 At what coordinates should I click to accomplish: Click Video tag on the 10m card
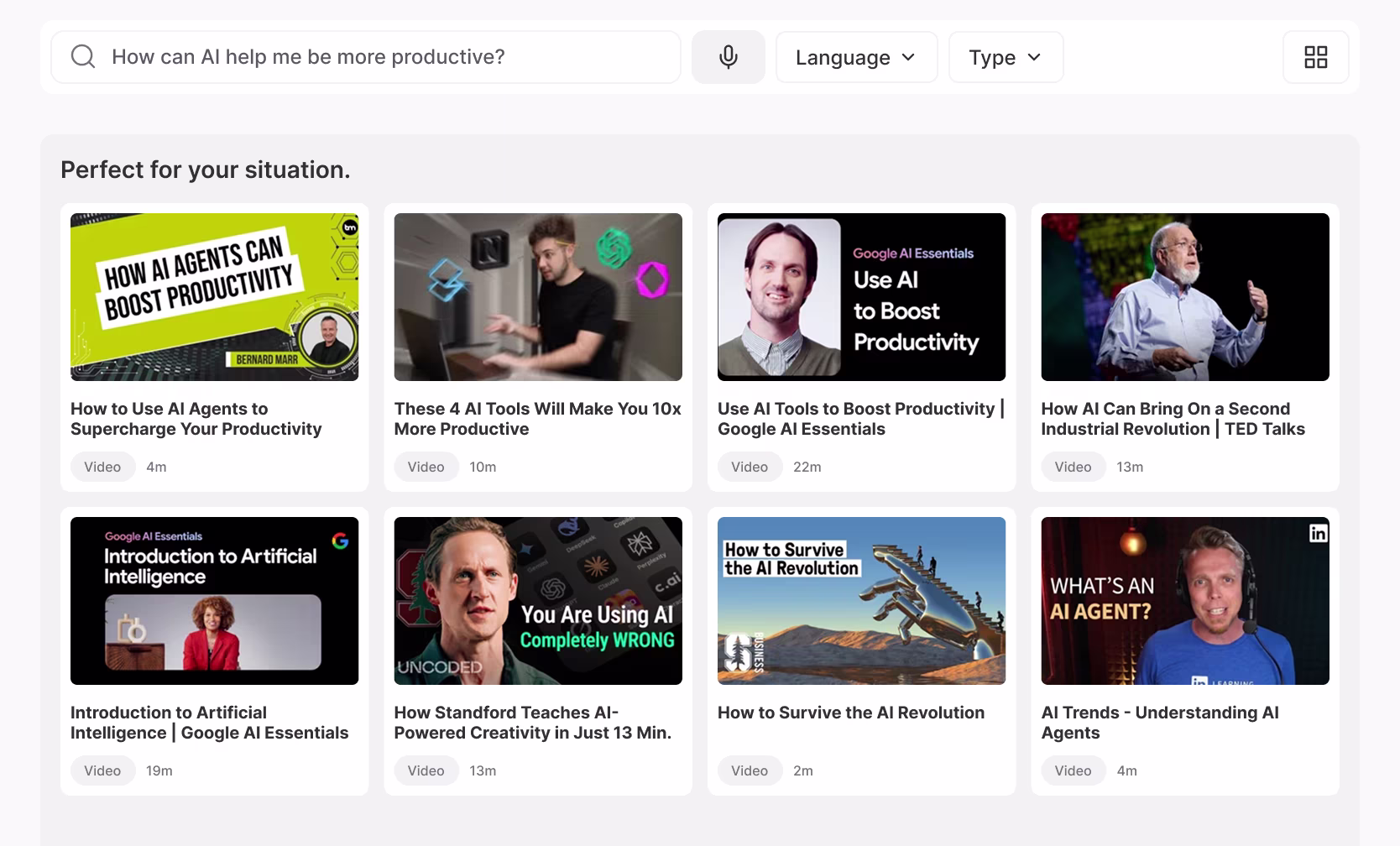point(426,467)
